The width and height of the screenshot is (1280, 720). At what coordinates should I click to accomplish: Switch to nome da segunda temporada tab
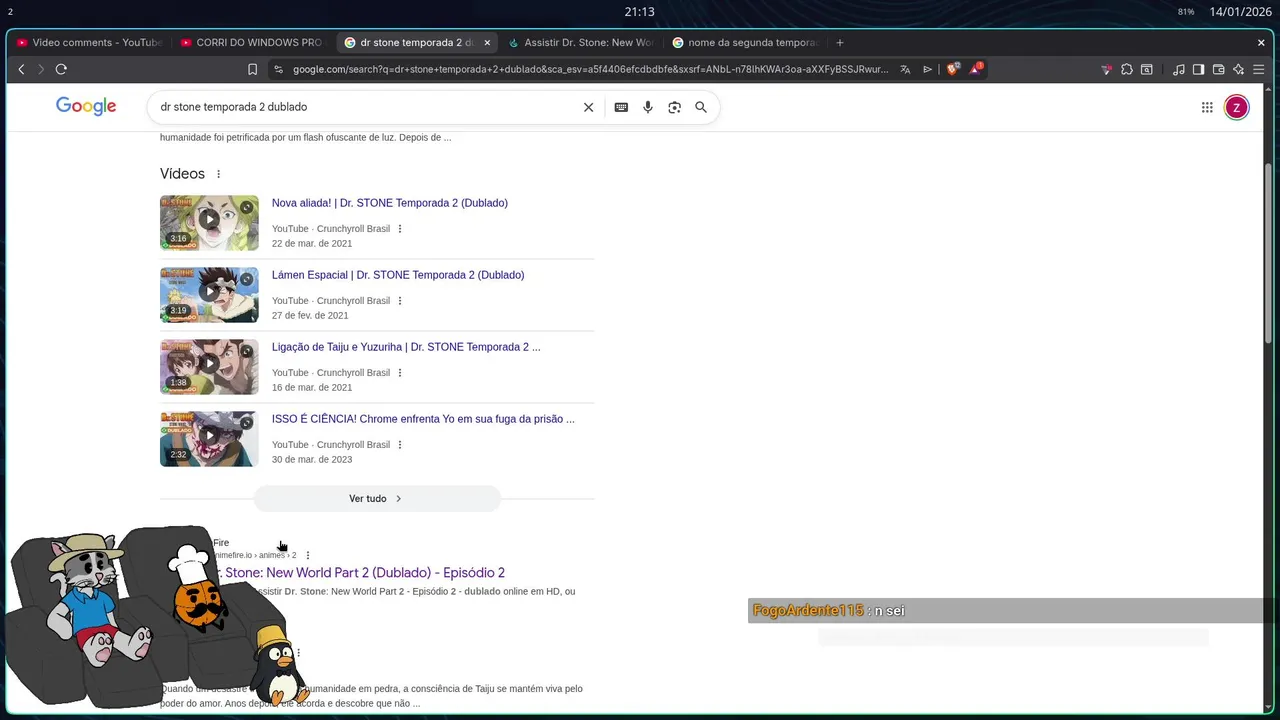tap(745, 42)
